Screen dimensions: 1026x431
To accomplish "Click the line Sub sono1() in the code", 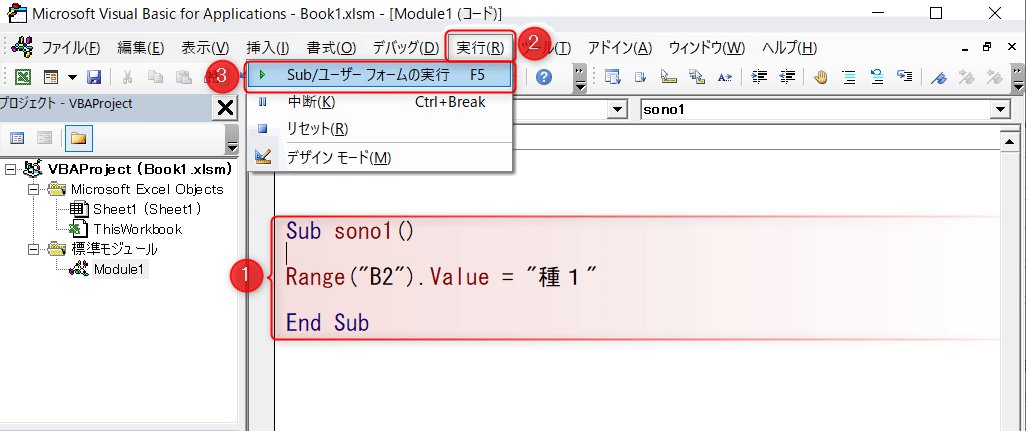I will [x=350, y=232].
